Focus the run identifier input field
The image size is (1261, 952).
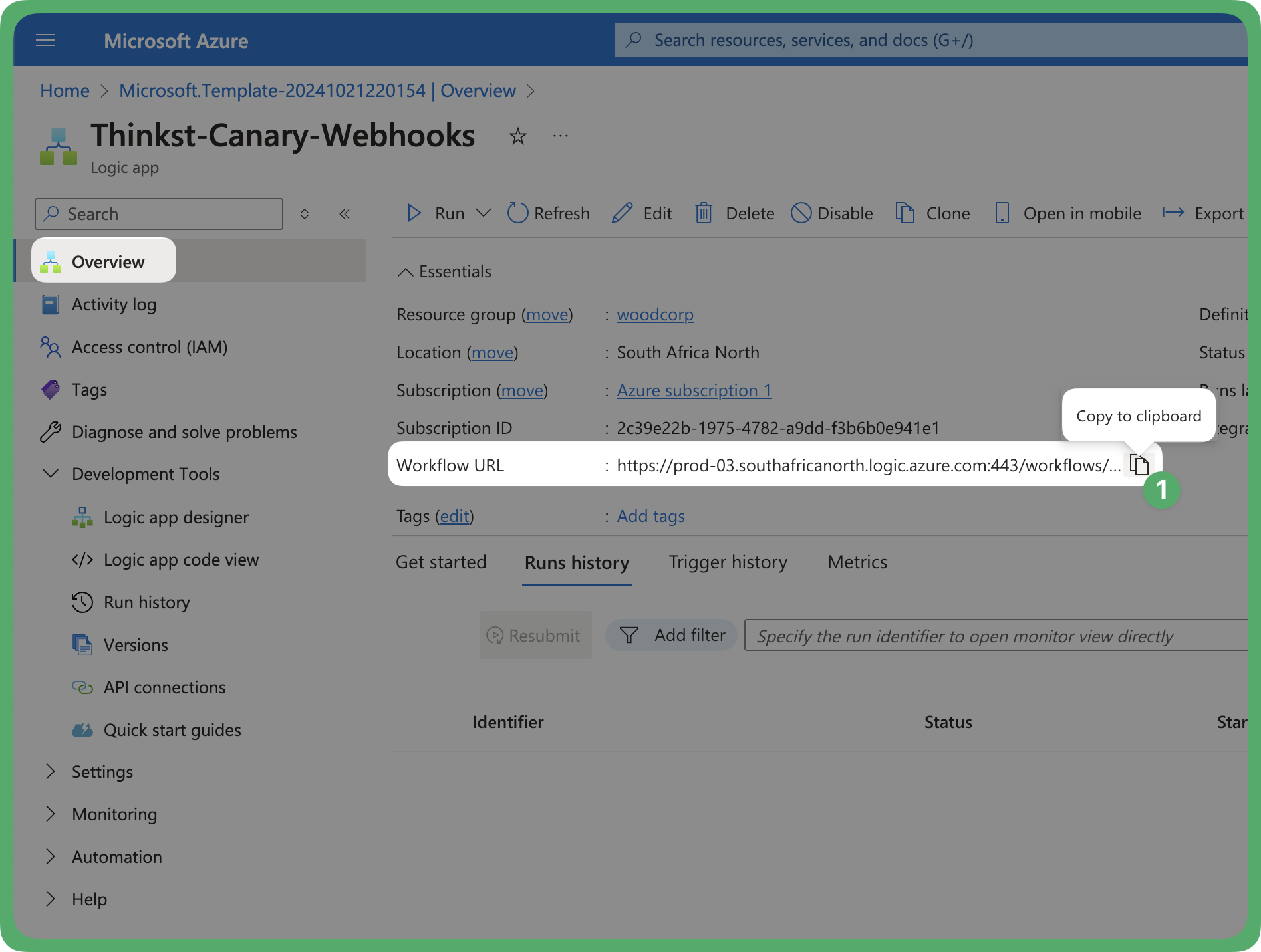[996, 635]
